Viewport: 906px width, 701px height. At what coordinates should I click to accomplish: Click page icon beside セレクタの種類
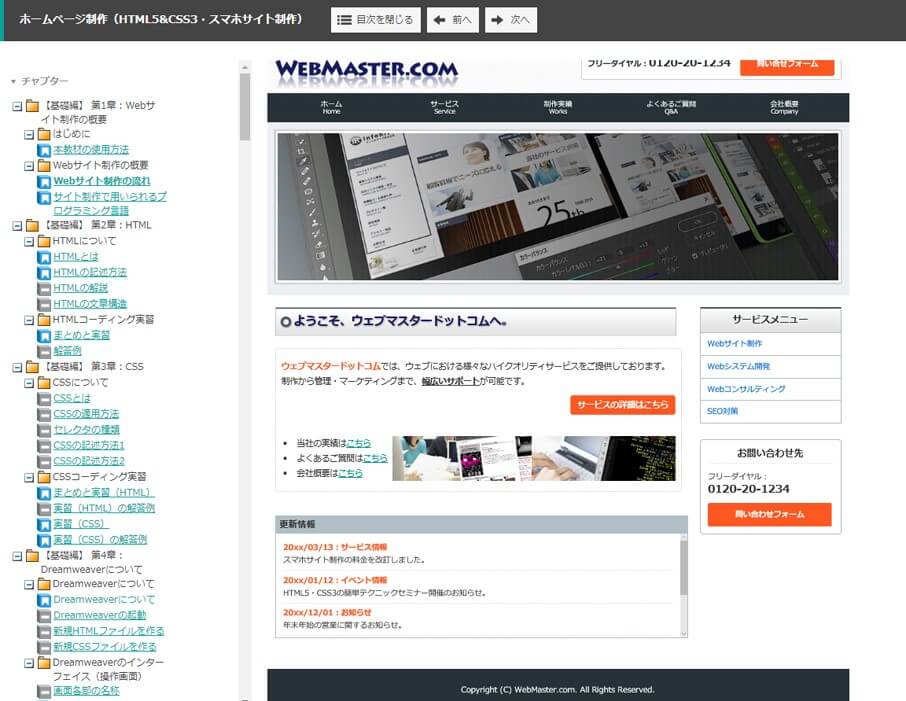[x=44, y=430]
